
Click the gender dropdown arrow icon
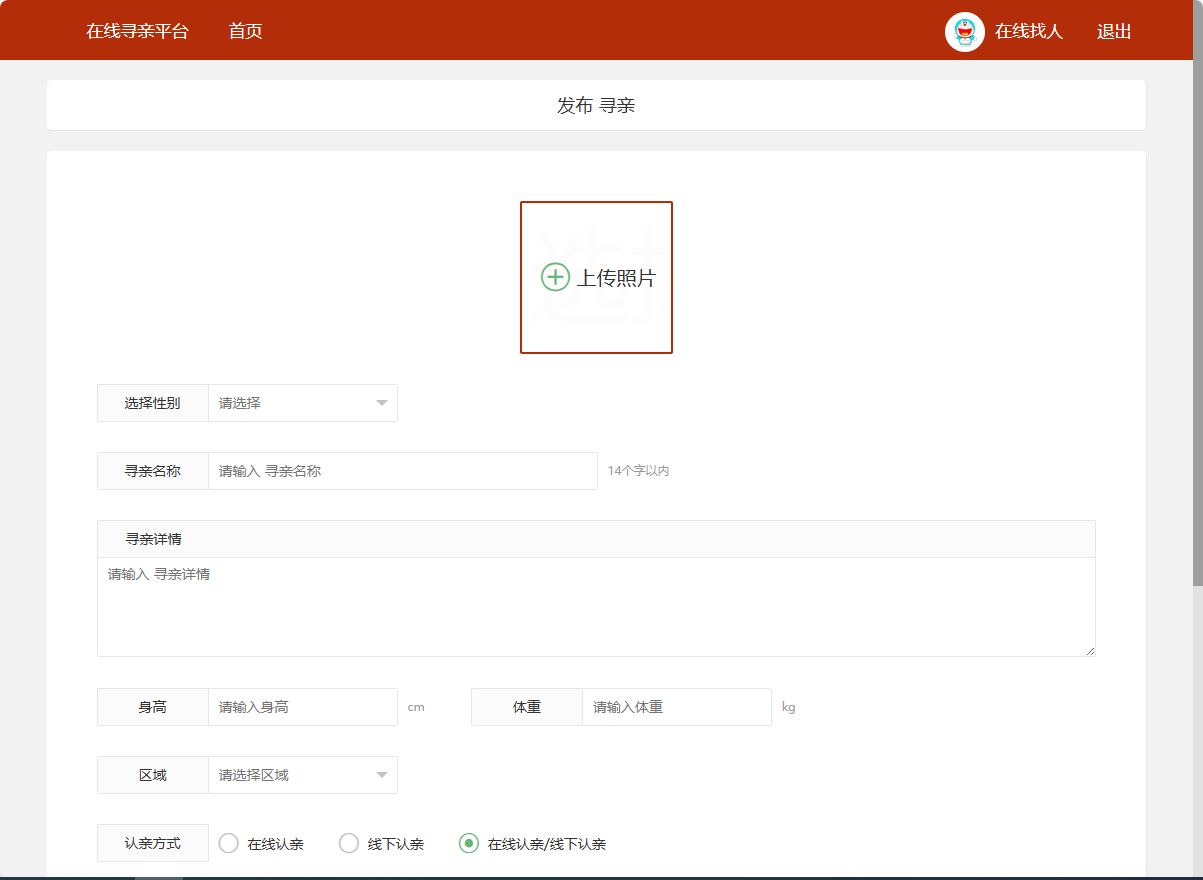click(381, 402)
